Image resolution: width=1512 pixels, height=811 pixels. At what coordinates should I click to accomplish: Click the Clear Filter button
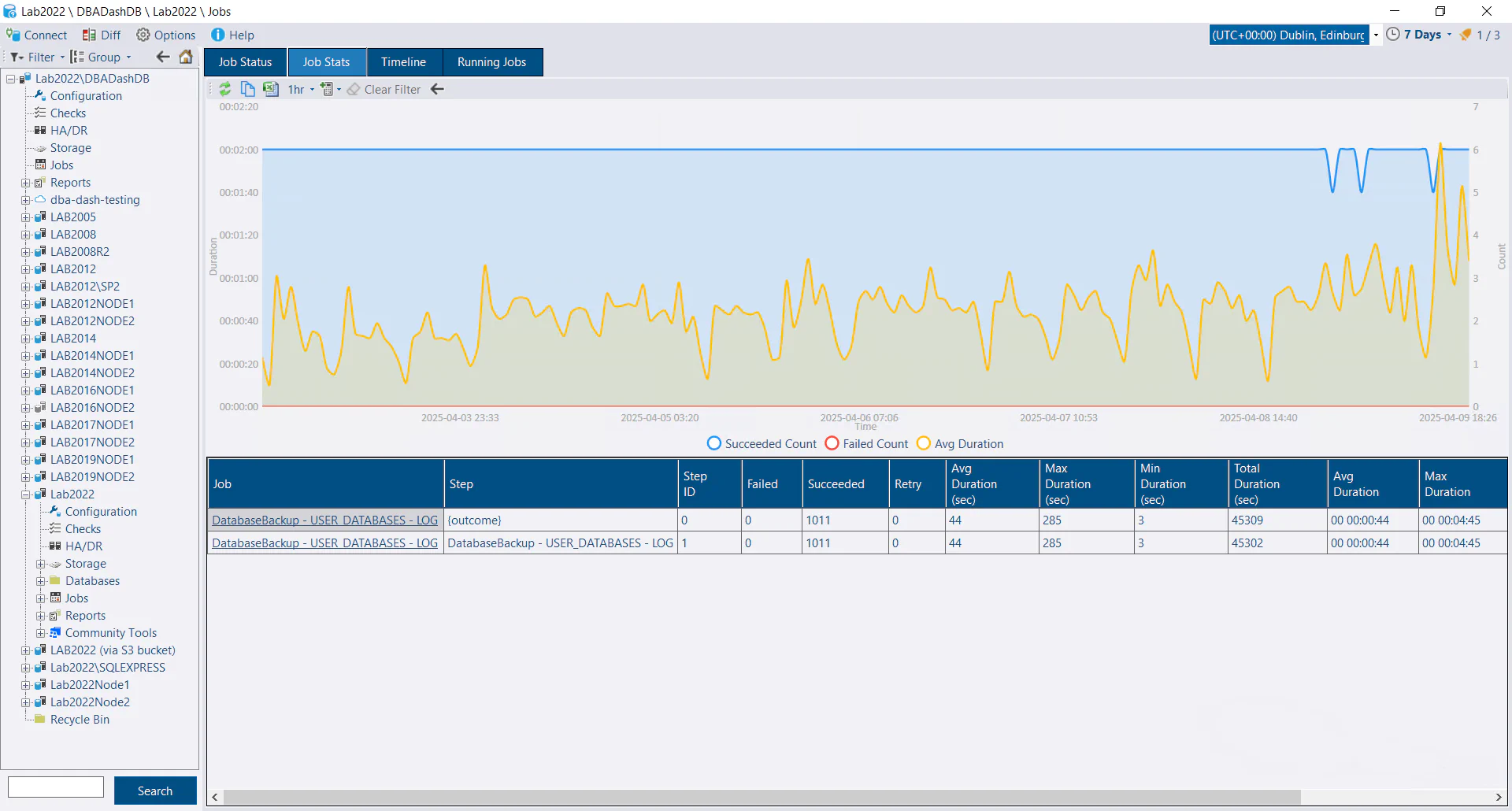385,89
